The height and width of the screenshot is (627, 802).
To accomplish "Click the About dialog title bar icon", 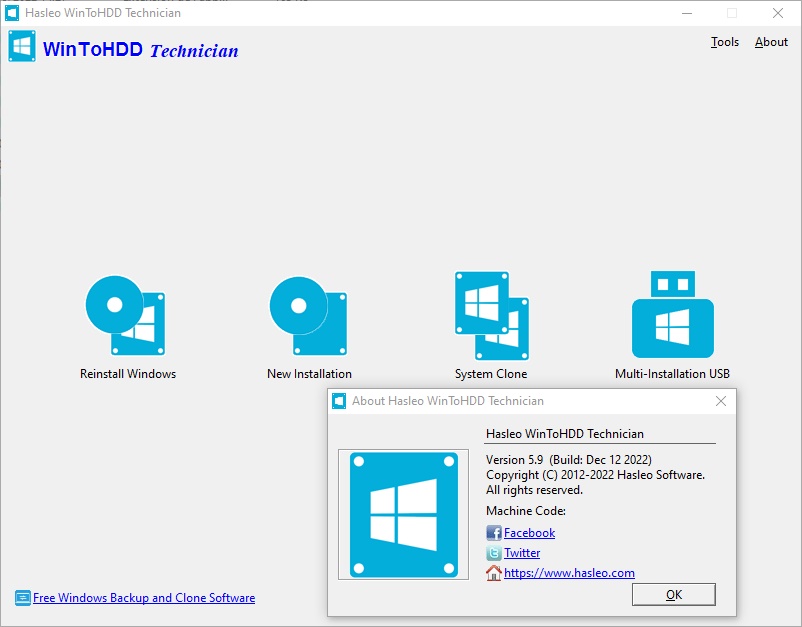I will tap(339, 401).
